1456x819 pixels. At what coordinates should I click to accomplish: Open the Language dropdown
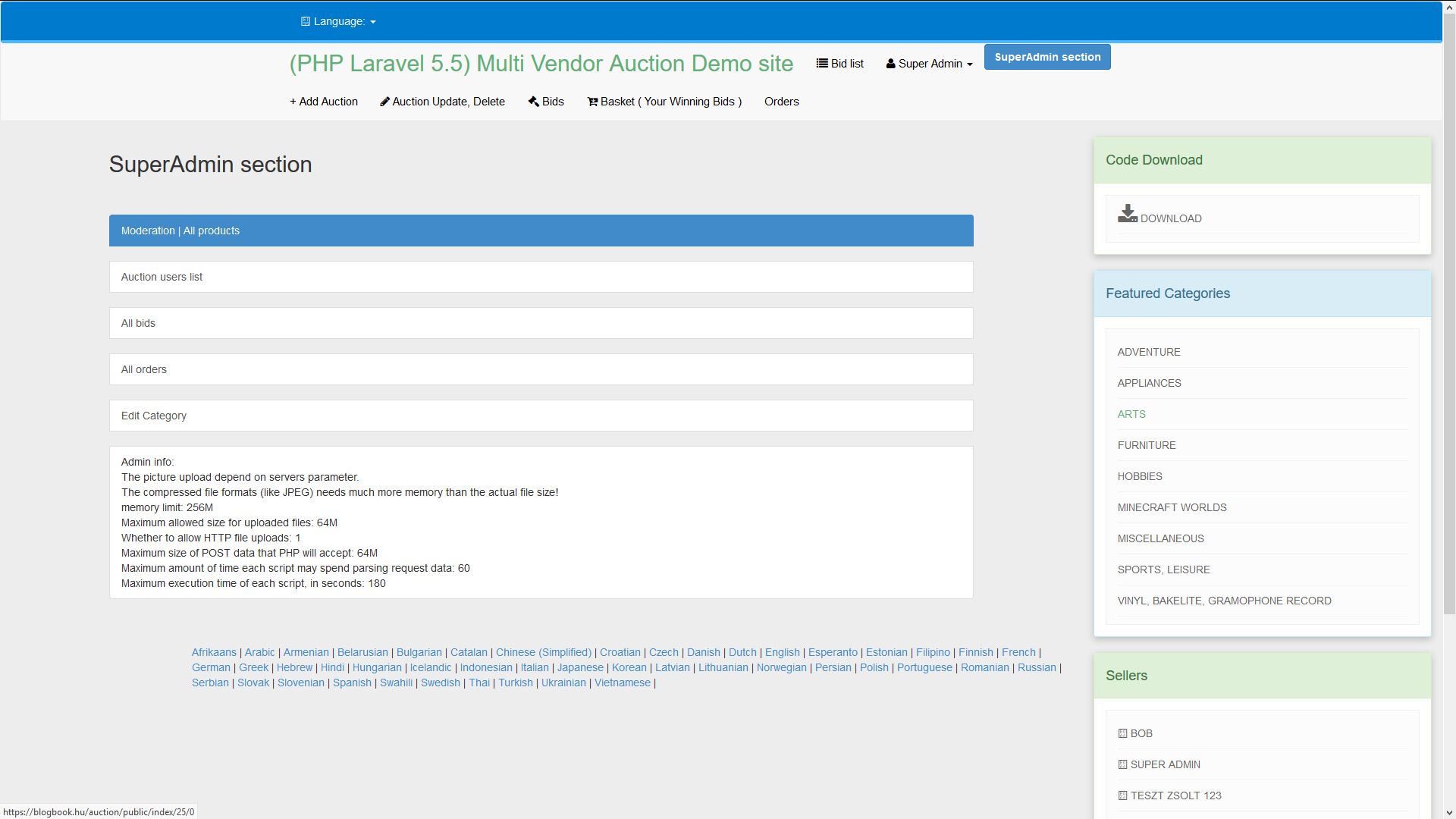click(338, 21)
